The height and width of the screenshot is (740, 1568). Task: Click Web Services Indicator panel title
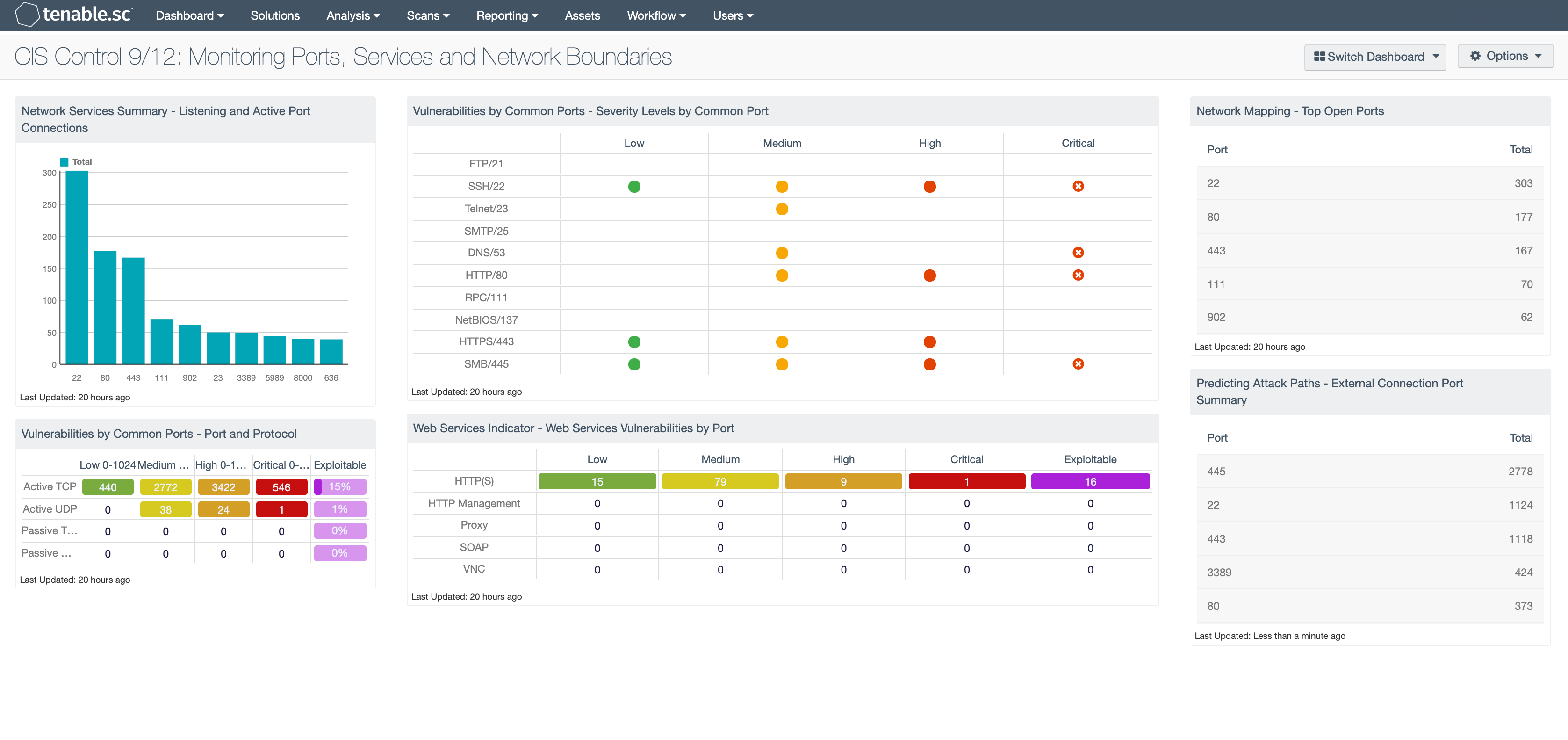click(x=574, y=428)
